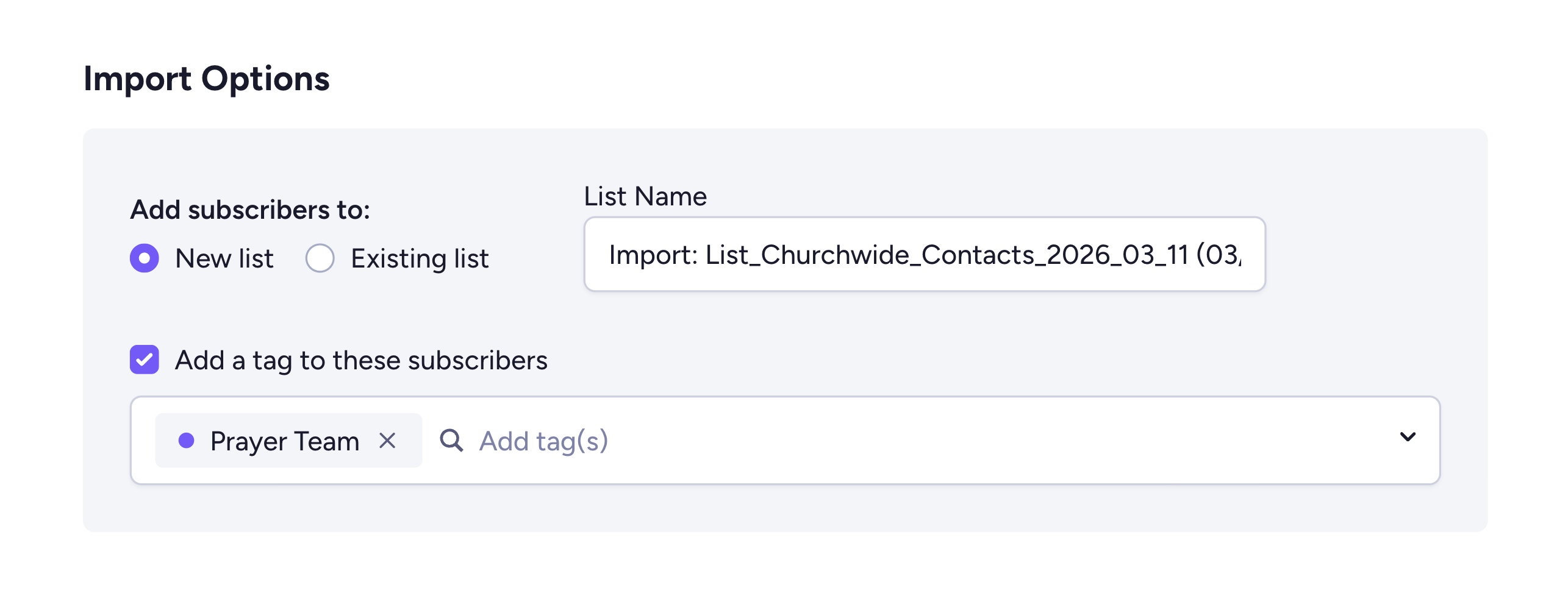Click the Existing list label text
The width and height of the screenshot is (1568, 607).
419,258
